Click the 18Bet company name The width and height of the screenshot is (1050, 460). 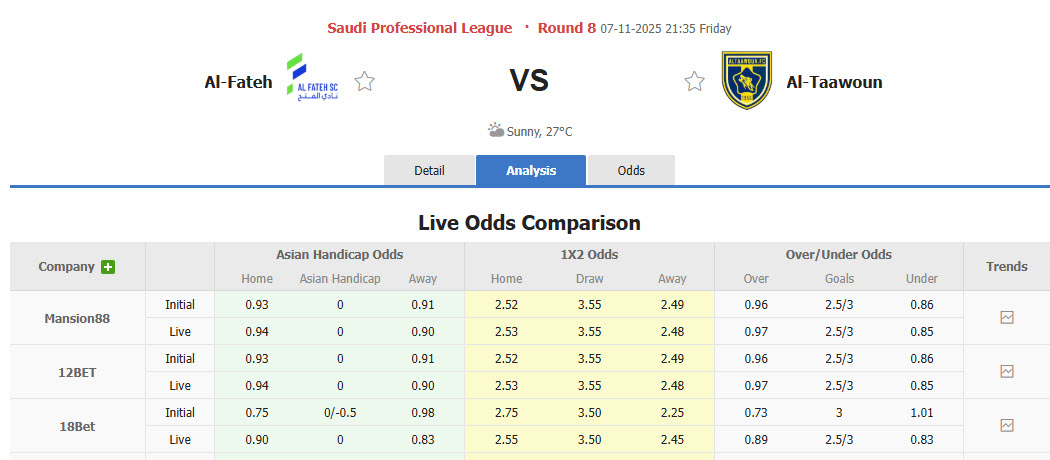click(x=77, y=426)
